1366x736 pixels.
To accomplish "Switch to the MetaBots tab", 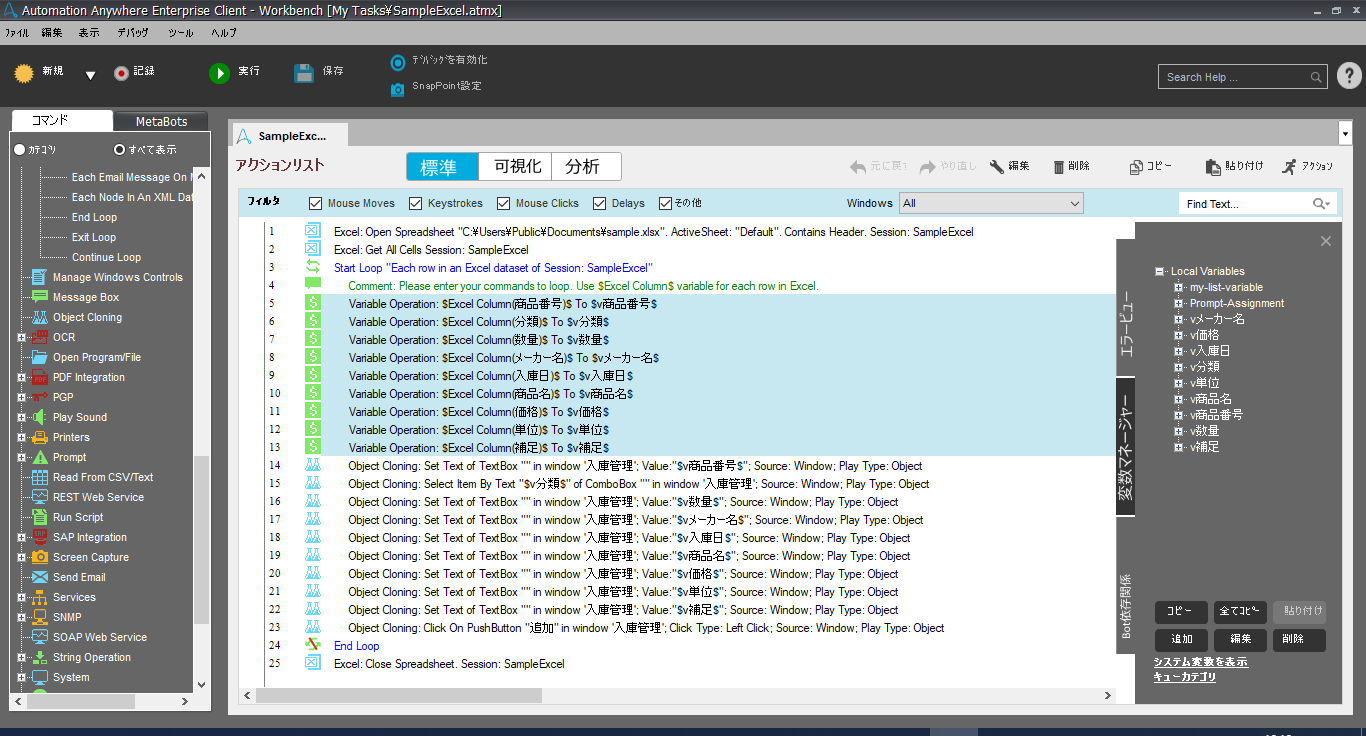I will tap(161, 121).
